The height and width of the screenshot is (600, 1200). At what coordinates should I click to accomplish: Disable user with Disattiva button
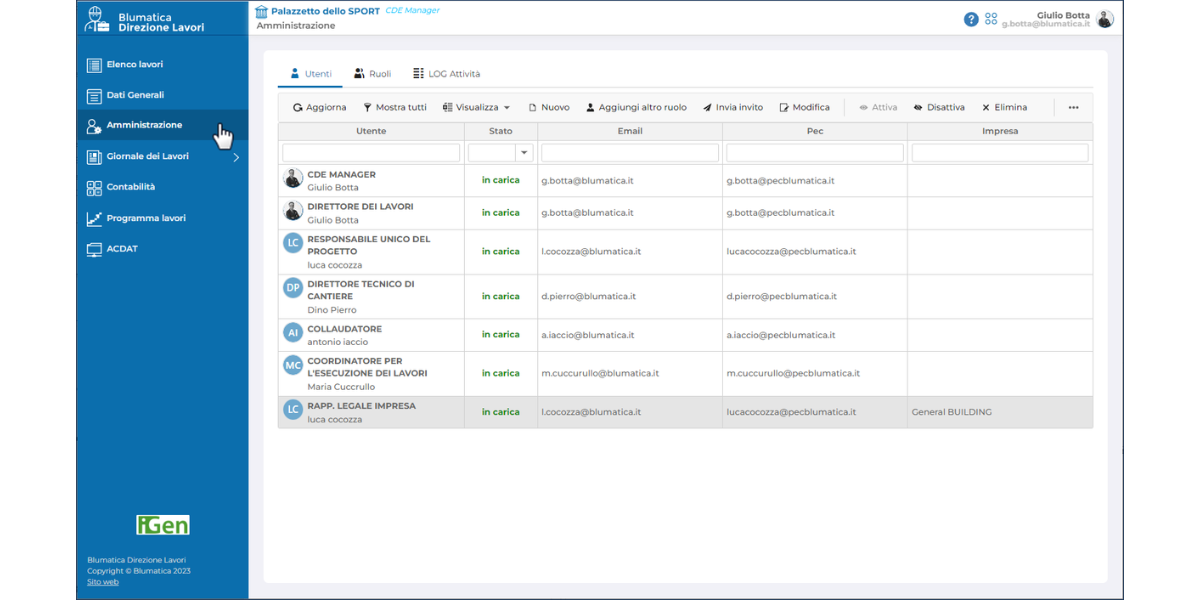point(938,107)
